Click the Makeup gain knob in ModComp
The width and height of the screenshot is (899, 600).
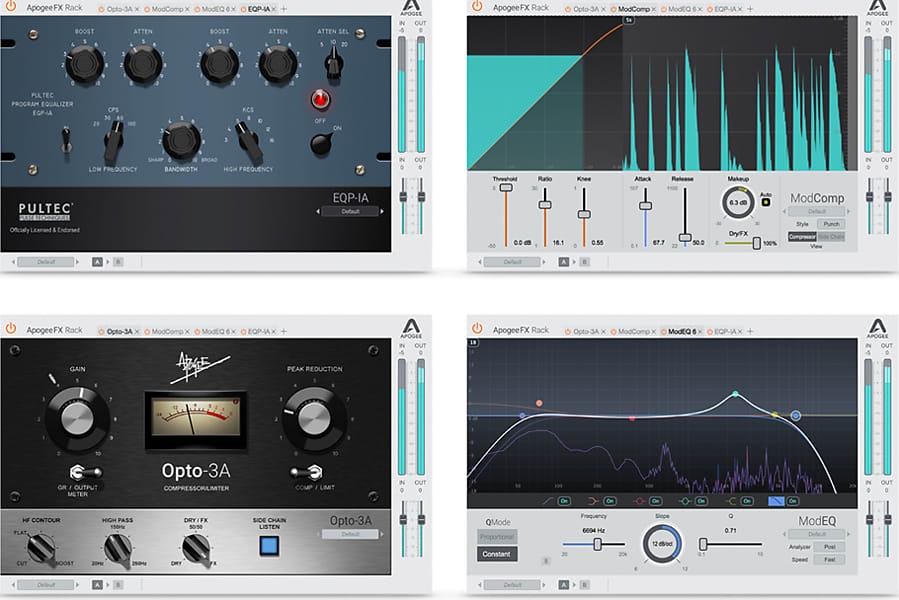click(738, 202)
